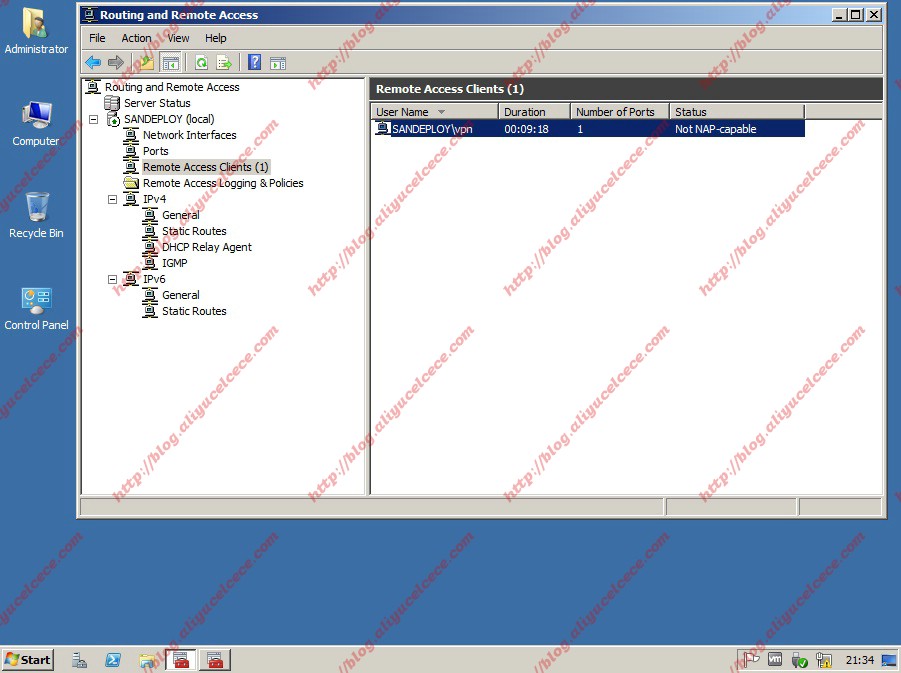Screen dimensions: 901x673
Task: Select Remote Access Clients (1) node
Action: pyautogui.click(x=206, y=167)
